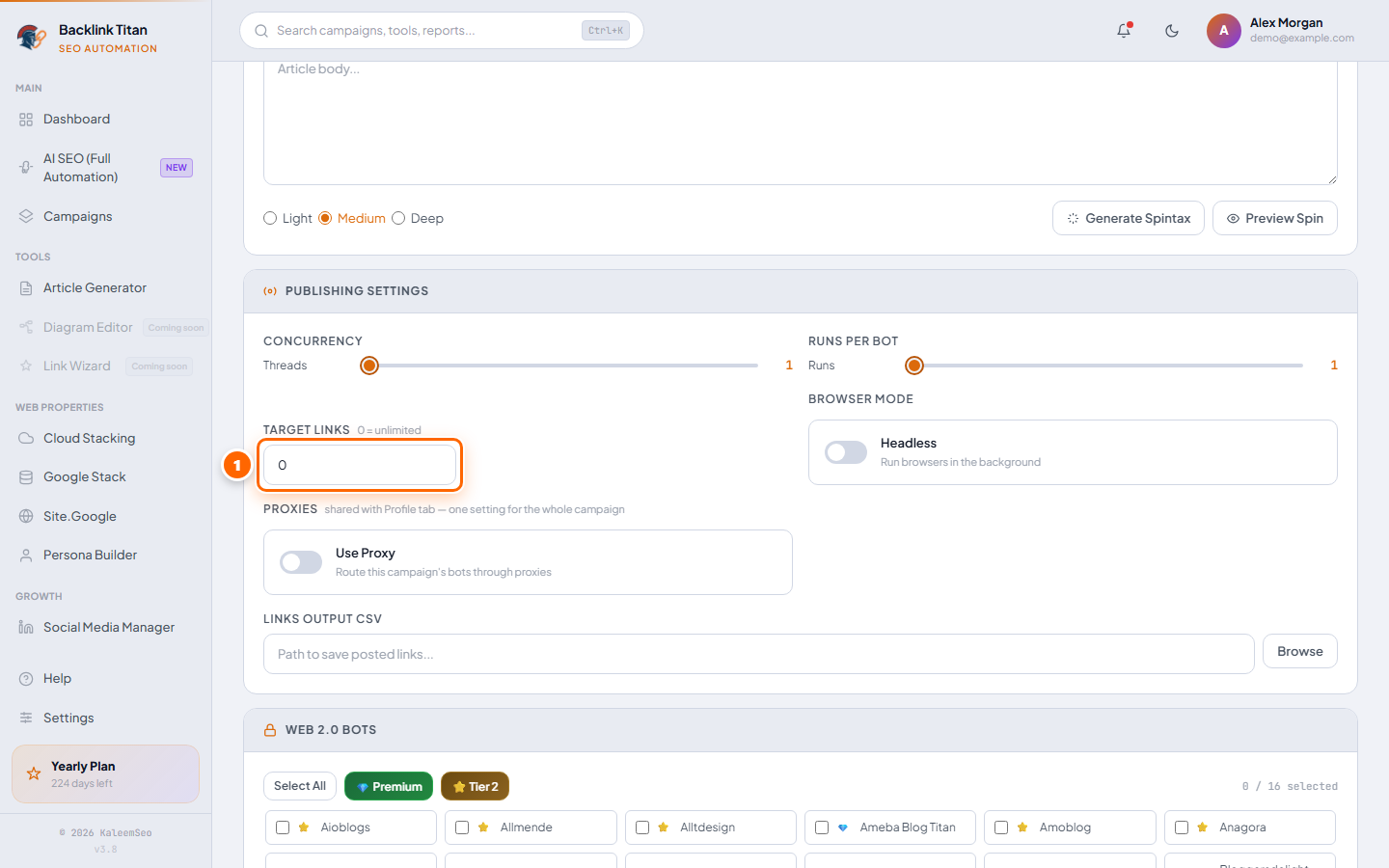Click the Runs per bot slider handle

[x=914, y=366]
